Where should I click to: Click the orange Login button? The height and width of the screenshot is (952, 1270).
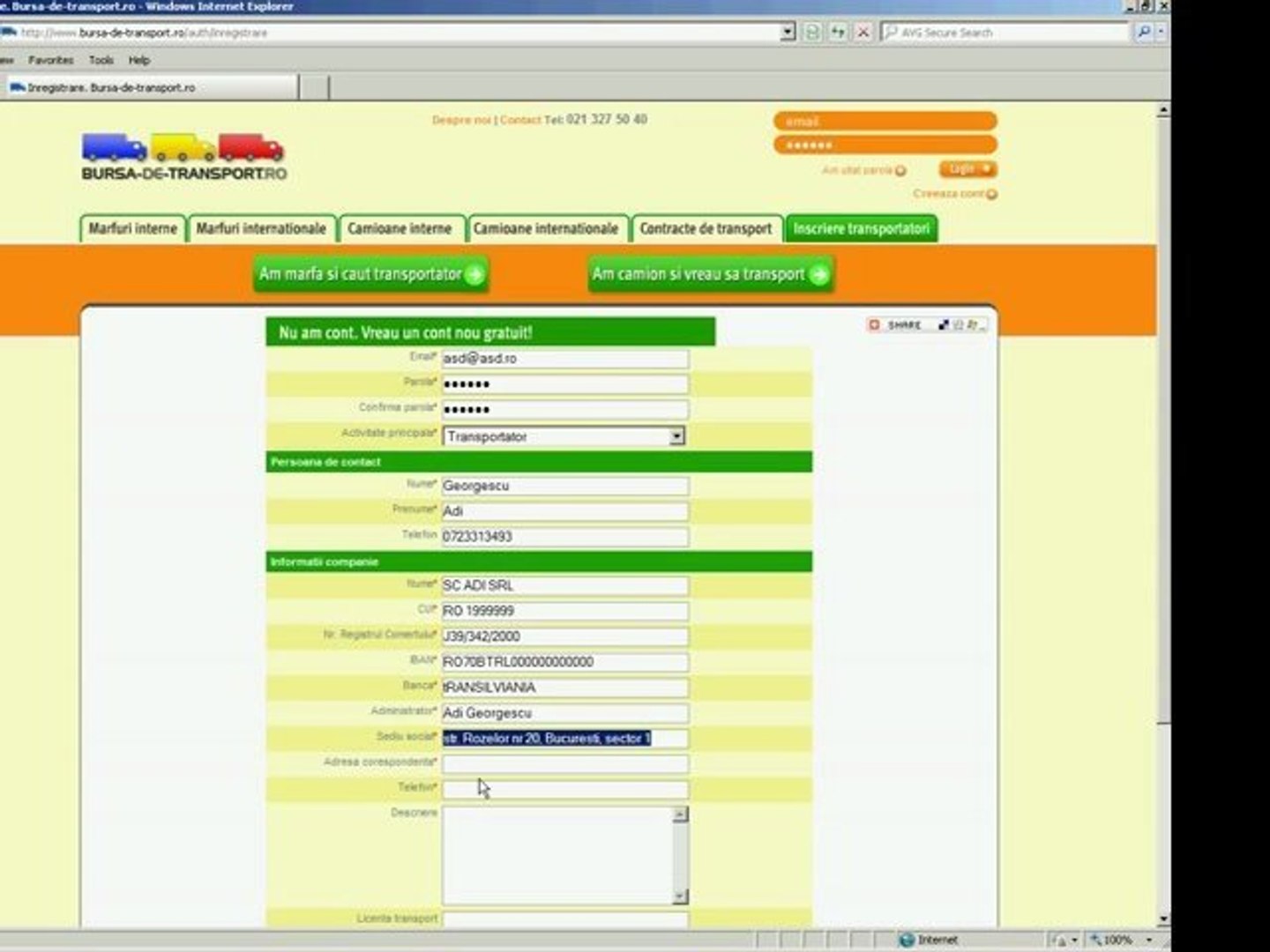[x=967, y=168]
